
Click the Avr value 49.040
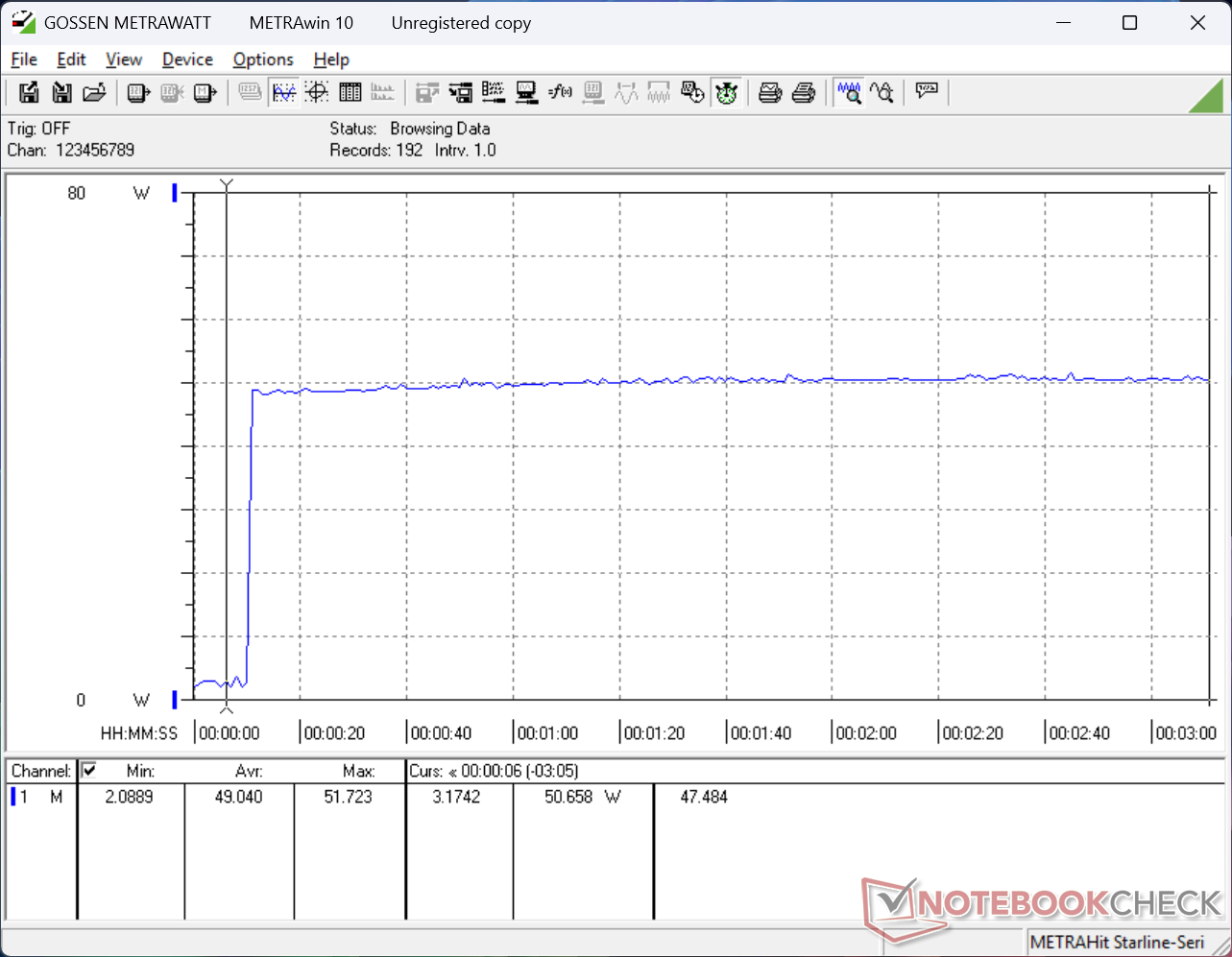pyautogui.click(x=238, y=796)
